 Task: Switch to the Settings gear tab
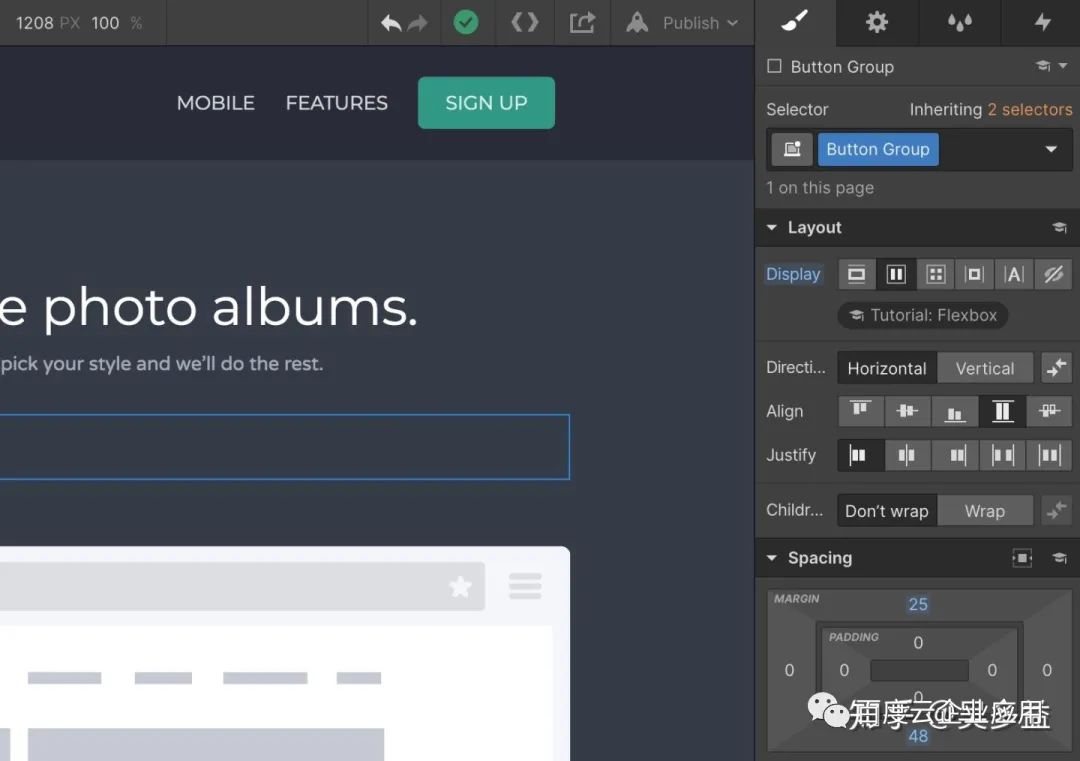(x=877, y=22)
